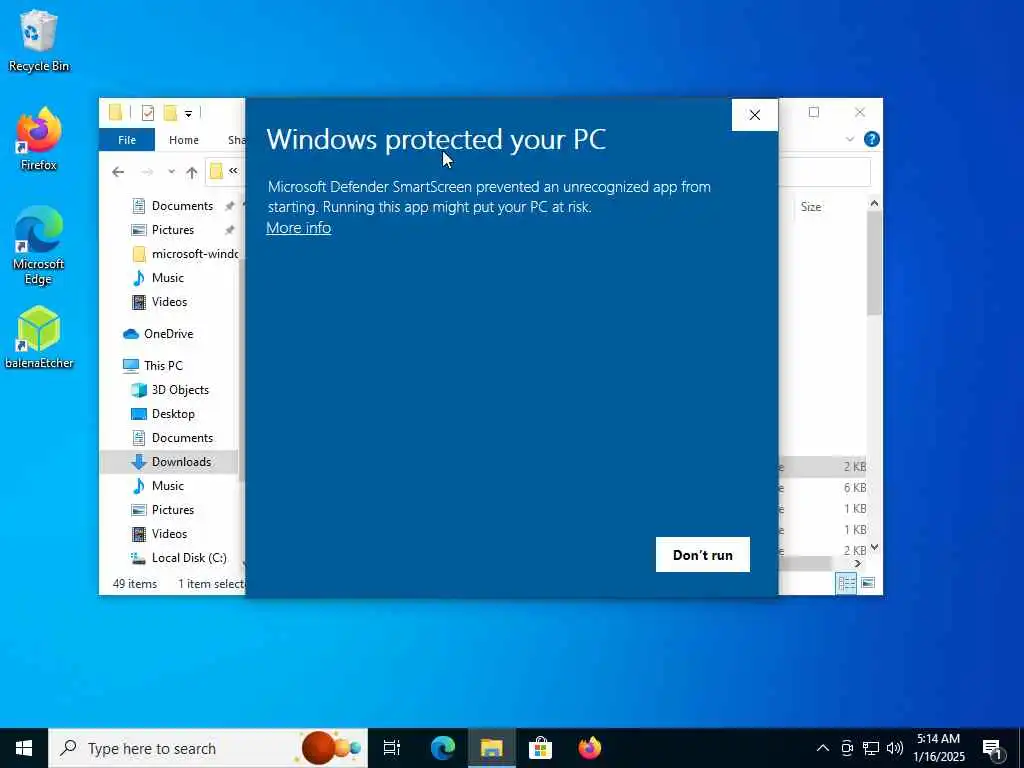Maximize the File Explorer window
This screenshot has height=768, width=1024.
[x=814, y=112]
